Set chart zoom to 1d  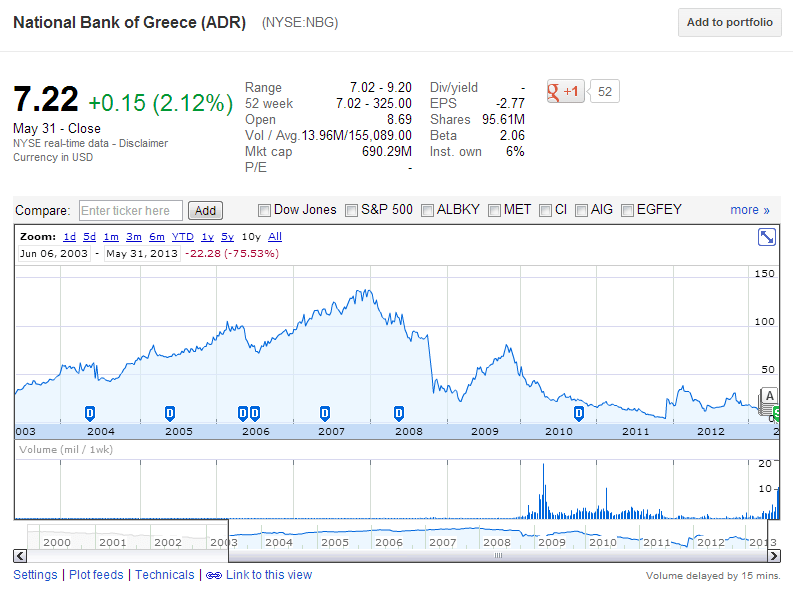click(70, 237)
